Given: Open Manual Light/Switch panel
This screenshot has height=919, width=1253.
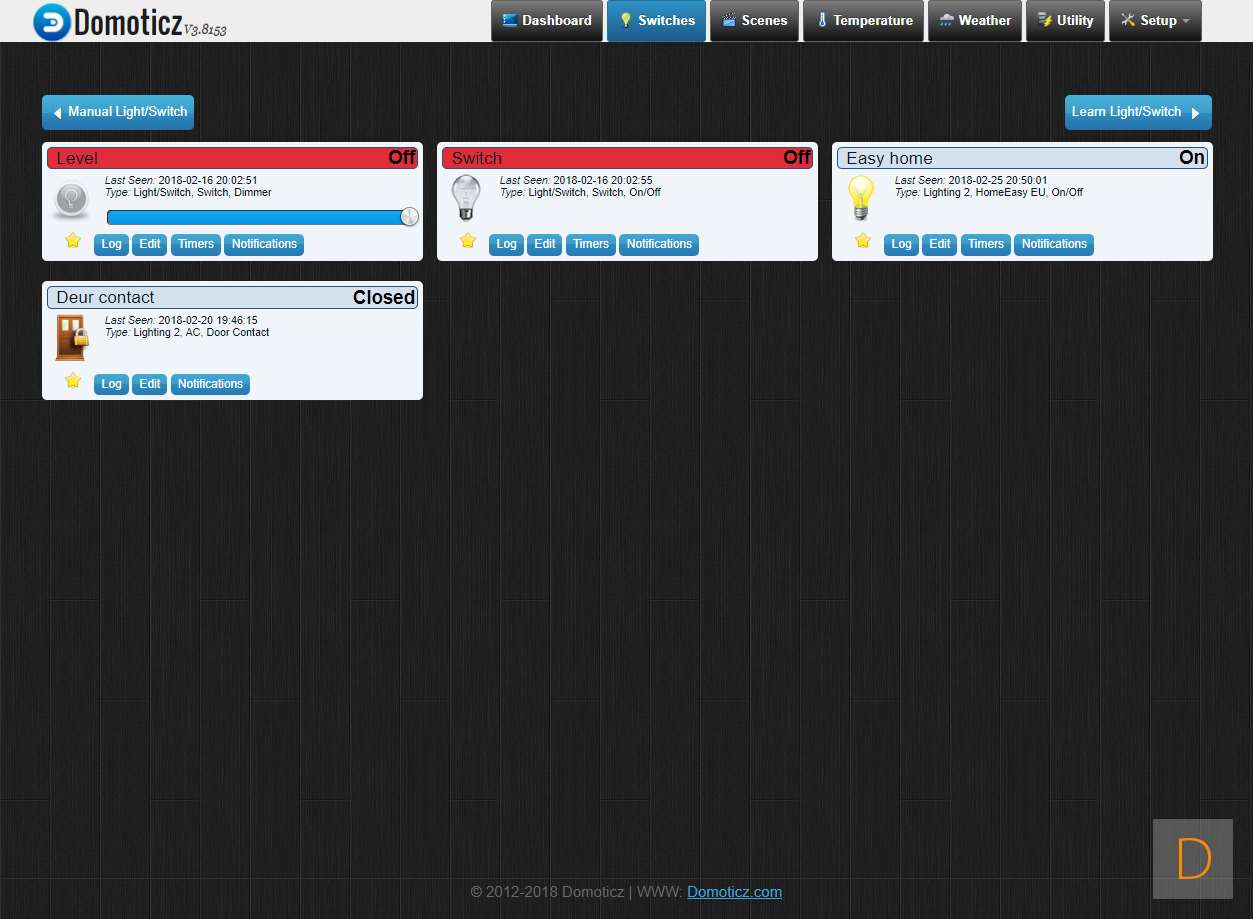Looking at the screenshot, I should 118,112.
